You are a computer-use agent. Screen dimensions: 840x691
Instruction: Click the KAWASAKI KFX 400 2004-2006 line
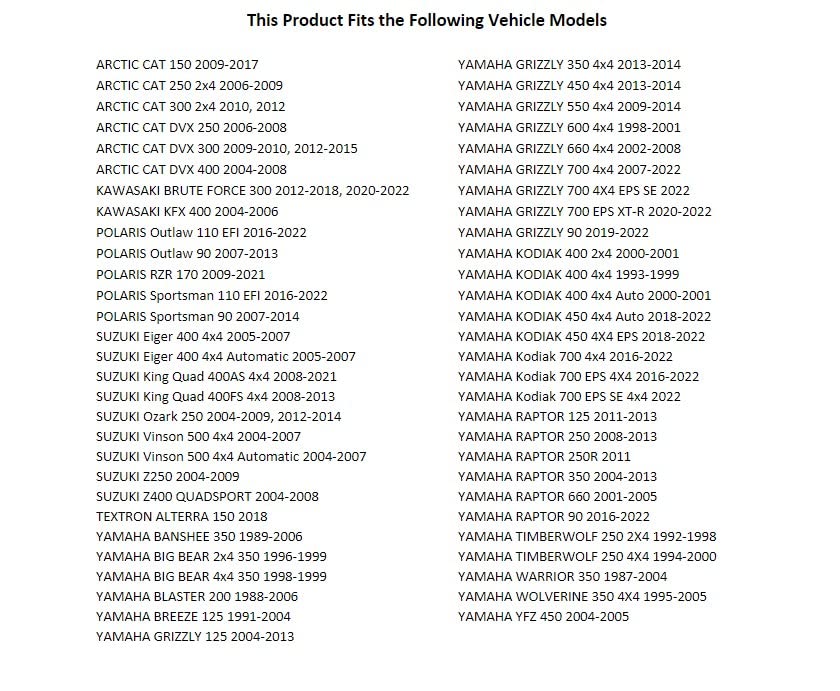[x=187, y=212]
